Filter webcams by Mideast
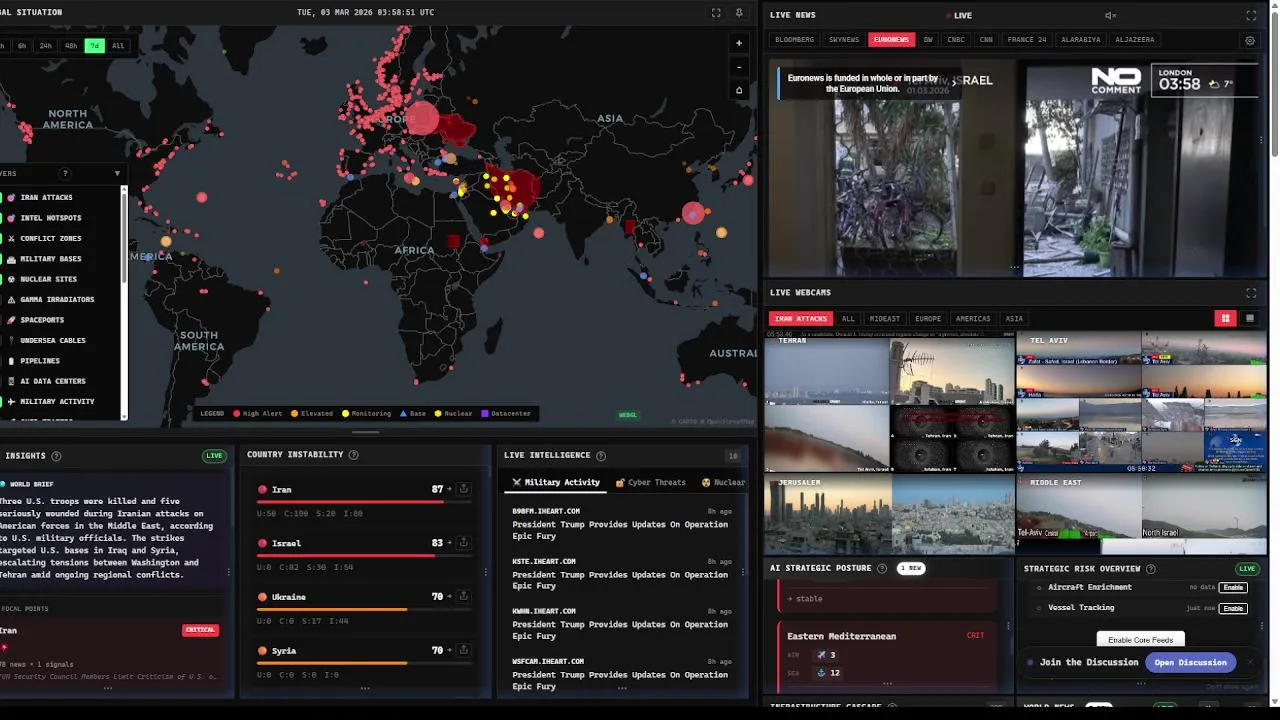 tap(885, 319)
